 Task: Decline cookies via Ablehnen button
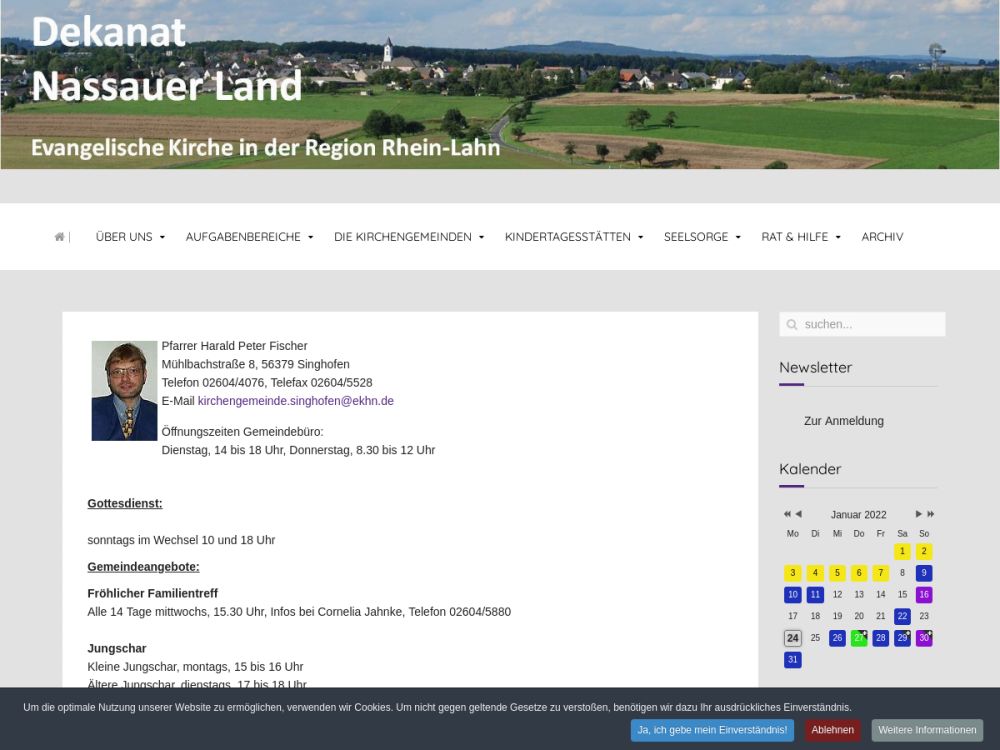[x=832, y=730]
